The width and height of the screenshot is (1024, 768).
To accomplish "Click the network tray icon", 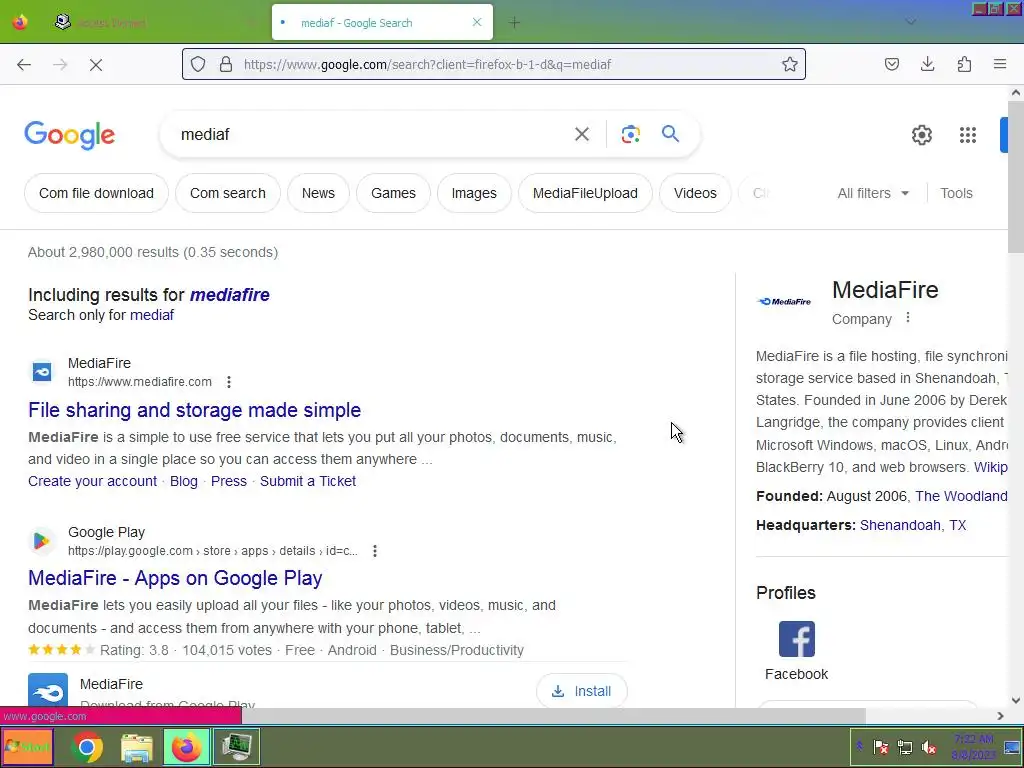I will pyautogui.click(x=904, y=747).
